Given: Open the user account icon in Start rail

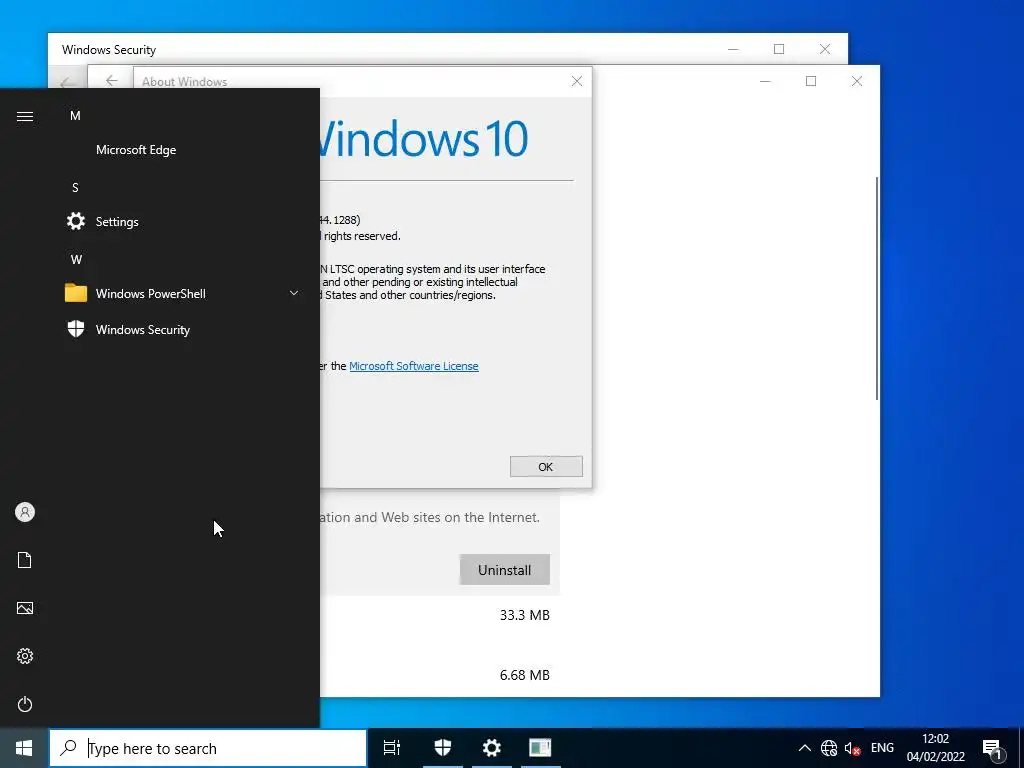Looking at the screenshot, I should [x=25, y=512].
